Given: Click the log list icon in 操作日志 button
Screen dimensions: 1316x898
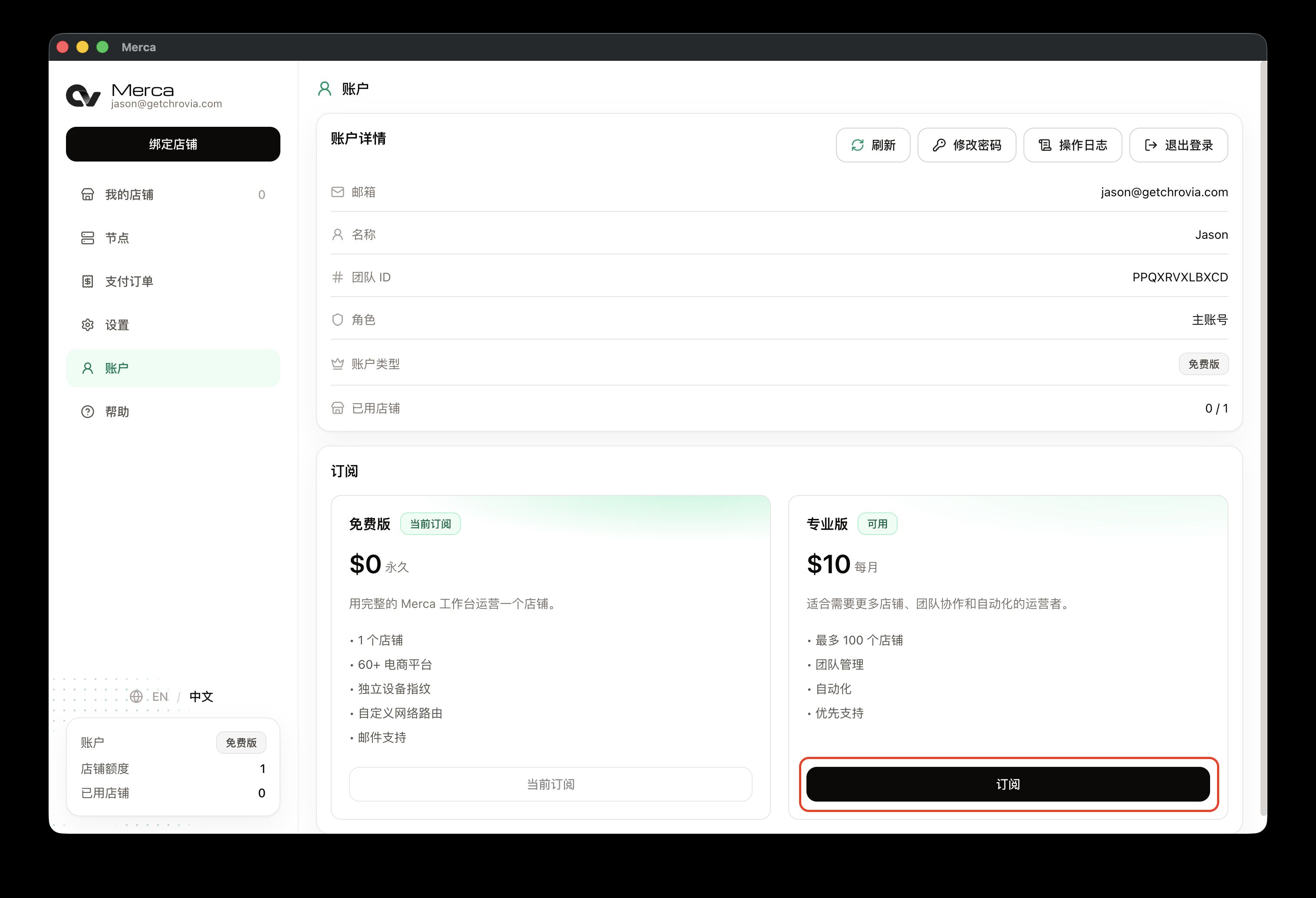Looking at the screenshot, I should pyautogui.click(x=1045, y=145).
